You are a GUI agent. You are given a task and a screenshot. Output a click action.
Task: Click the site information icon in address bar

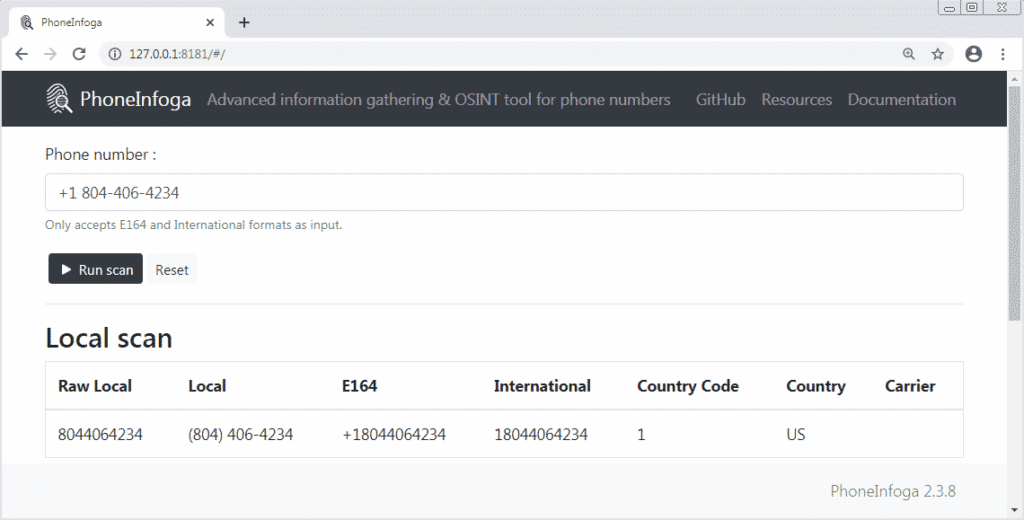tap(115, 54)
